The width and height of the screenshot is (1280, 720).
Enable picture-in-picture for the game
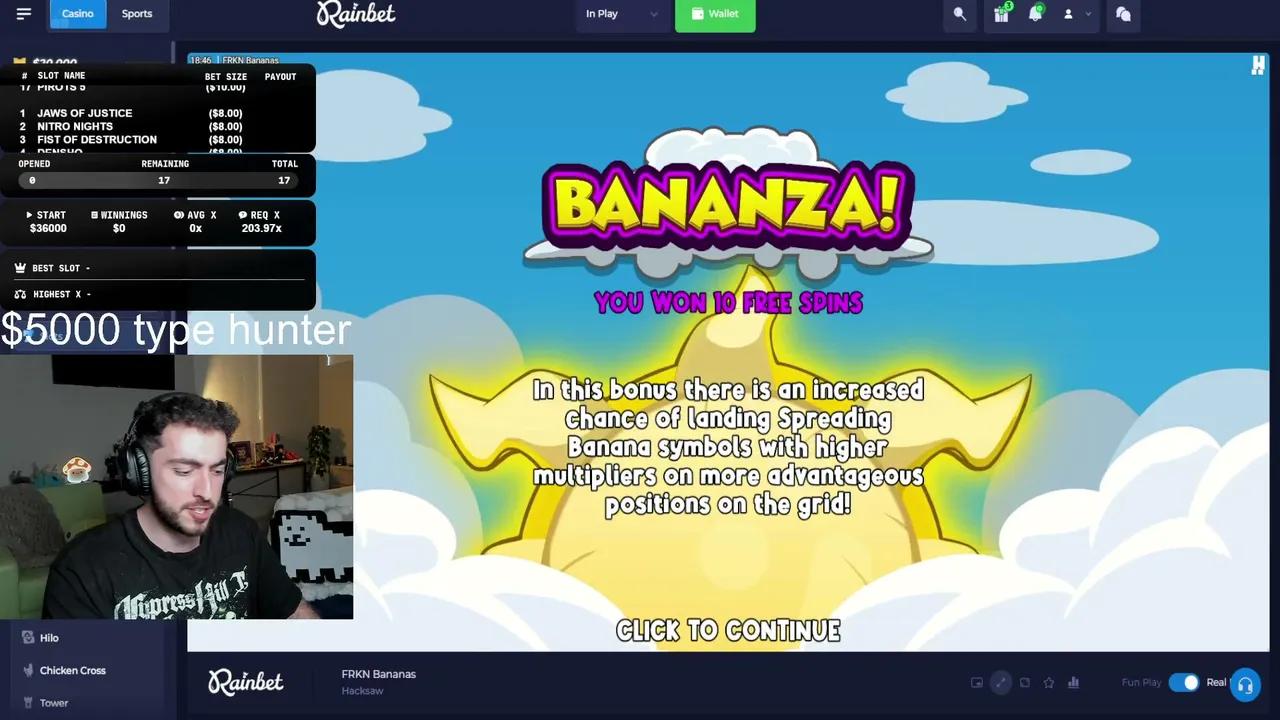(977, 683)
